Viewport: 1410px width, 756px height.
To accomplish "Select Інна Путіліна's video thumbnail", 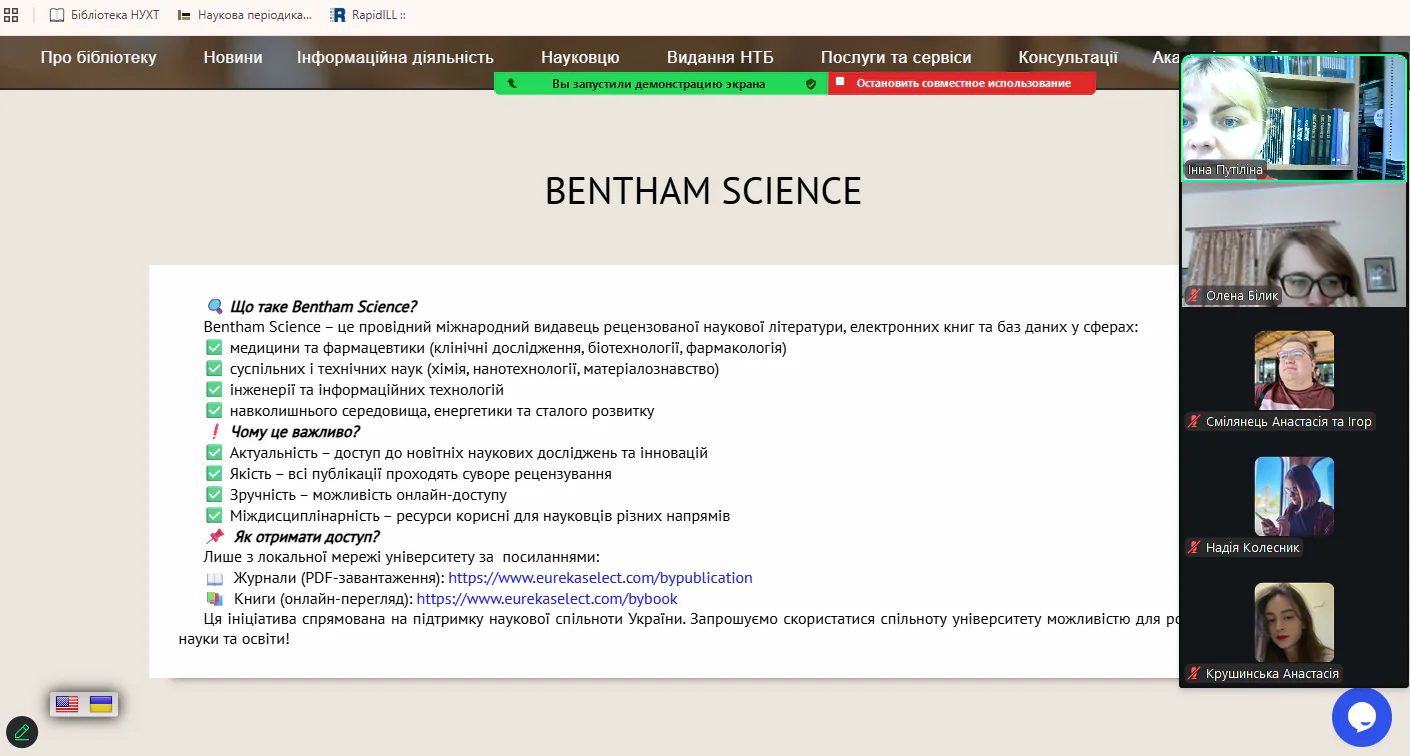I will [x=1293, y=117].
